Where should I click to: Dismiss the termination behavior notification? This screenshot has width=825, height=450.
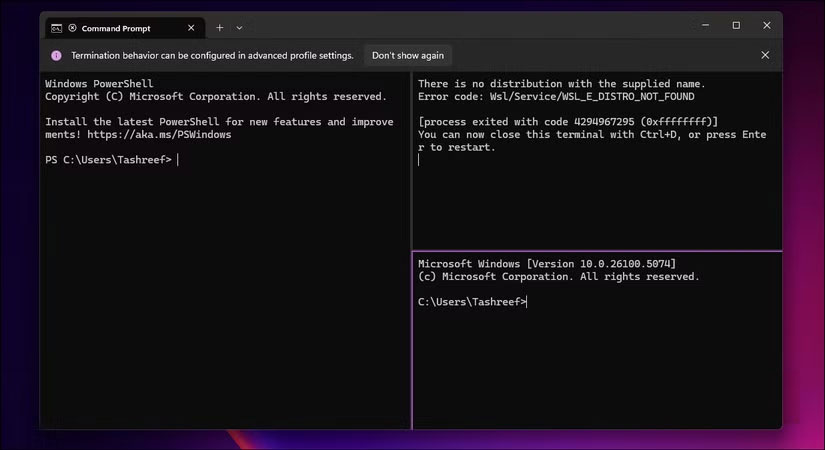point(765,55)
